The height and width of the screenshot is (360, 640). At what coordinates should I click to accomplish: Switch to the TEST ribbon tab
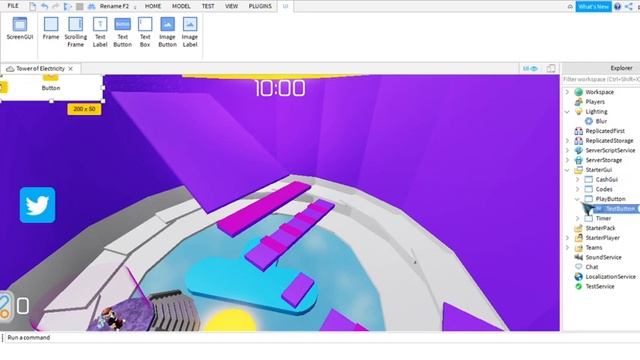click(208, 6)
